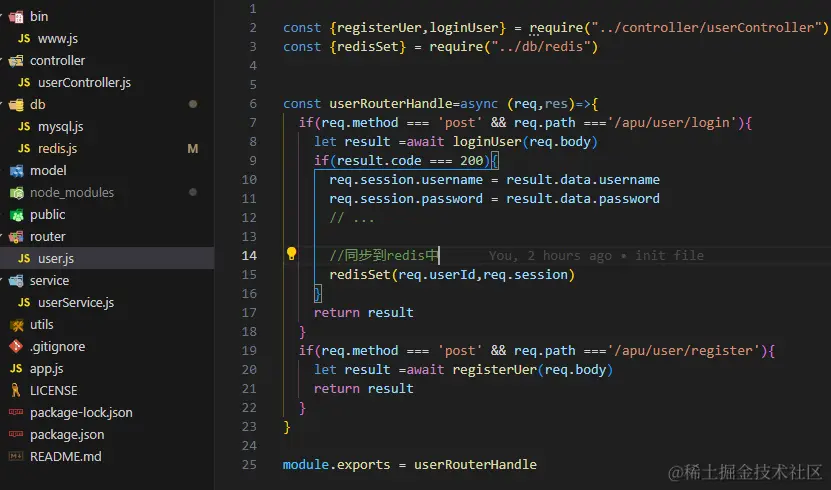This screenshot has width=831, height=490.
Task: Click the service folder icon
Action: pos(16,281)
